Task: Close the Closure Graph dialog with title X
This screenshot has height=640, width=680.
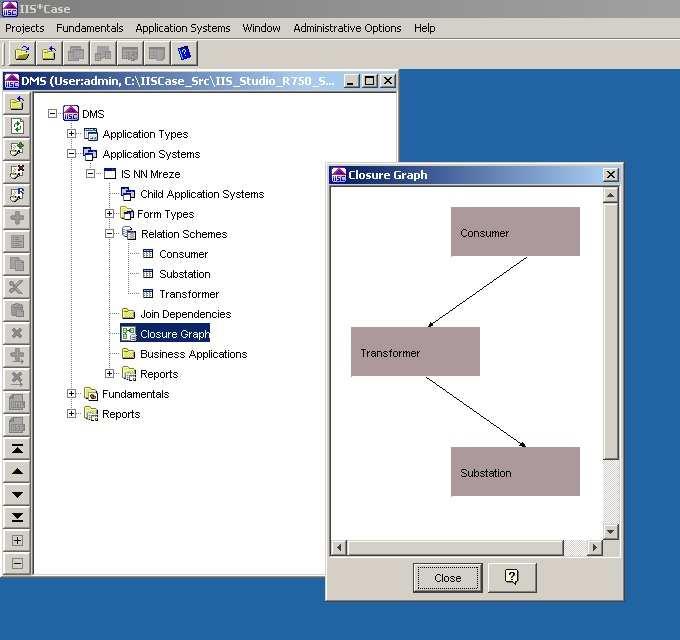Action: pos(611,174)
